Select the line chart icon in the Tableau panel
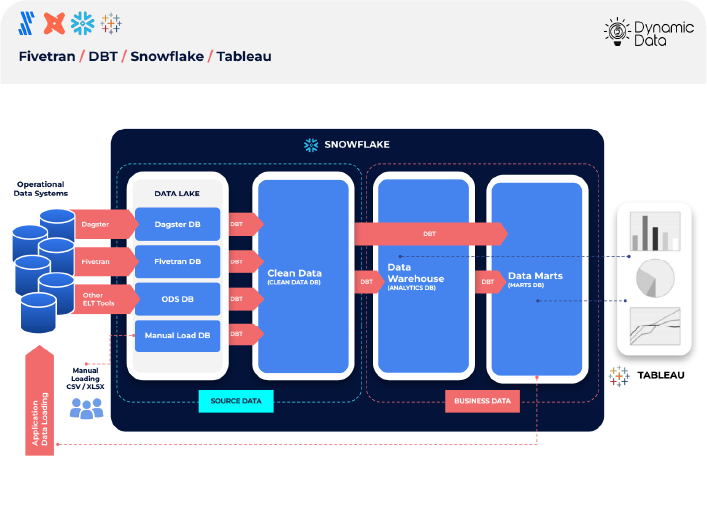This screenshot has width=707, height=523. tap(654, 324)
